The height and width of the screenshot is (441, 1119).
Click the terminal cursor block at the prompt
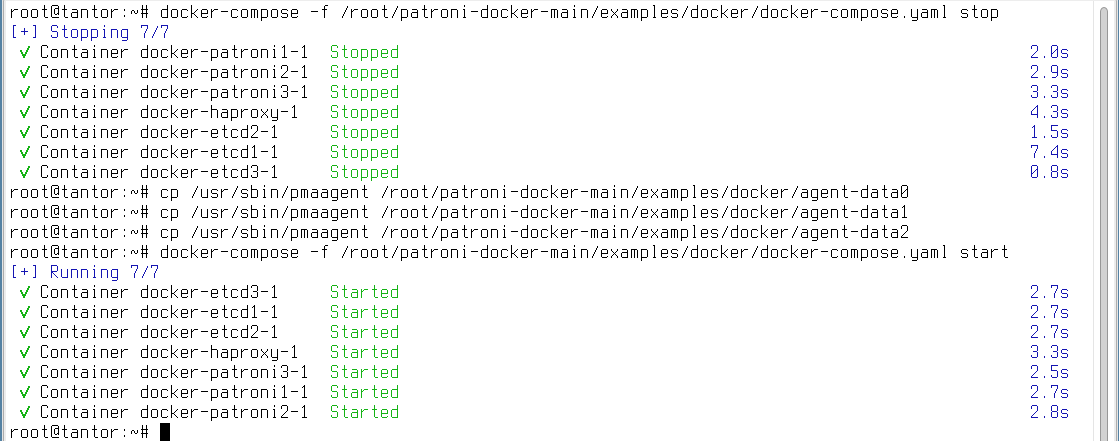tap(165, 432)
